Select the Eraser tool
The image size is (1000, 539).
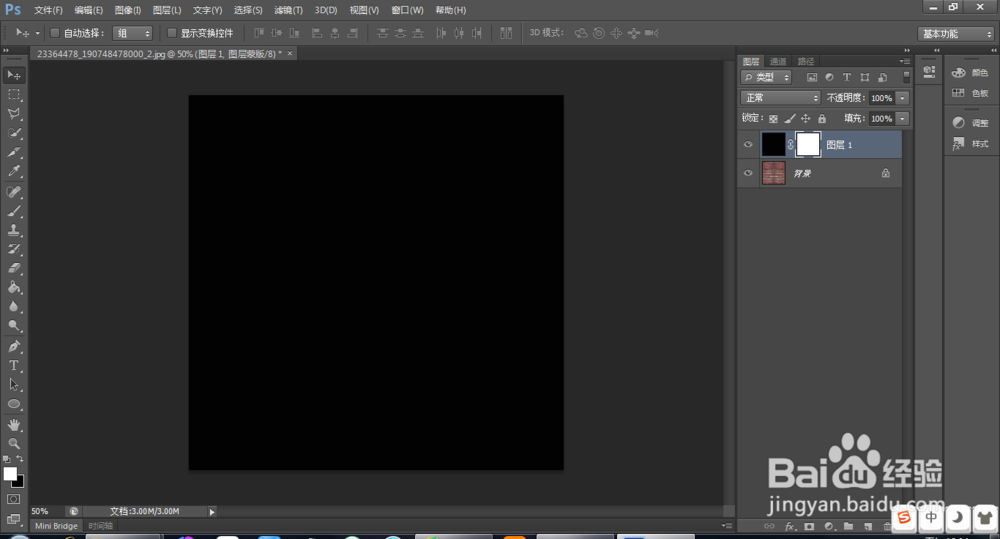coord(13,268)
